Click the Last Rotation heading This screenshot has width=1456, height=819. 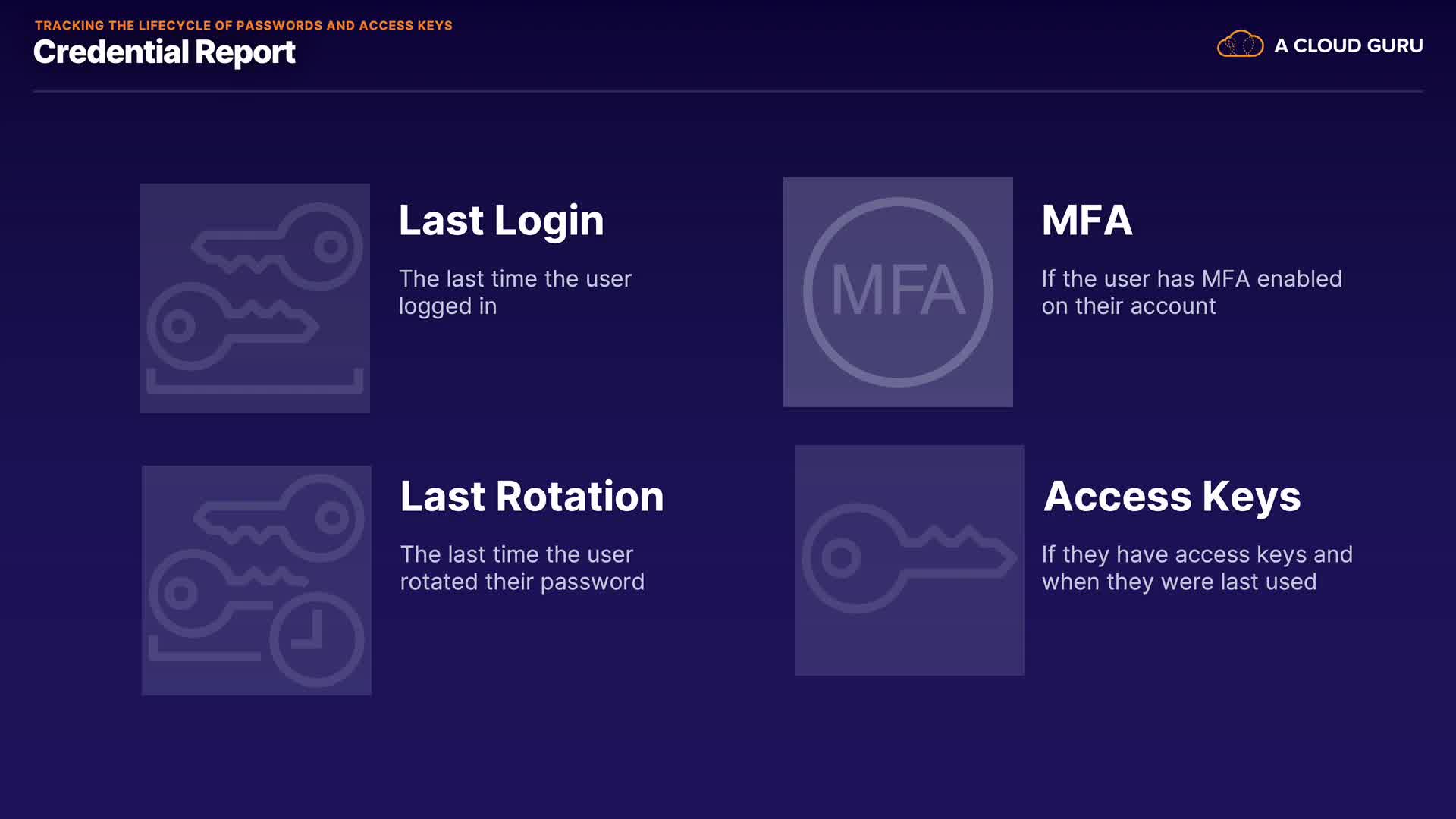(532, 497)
